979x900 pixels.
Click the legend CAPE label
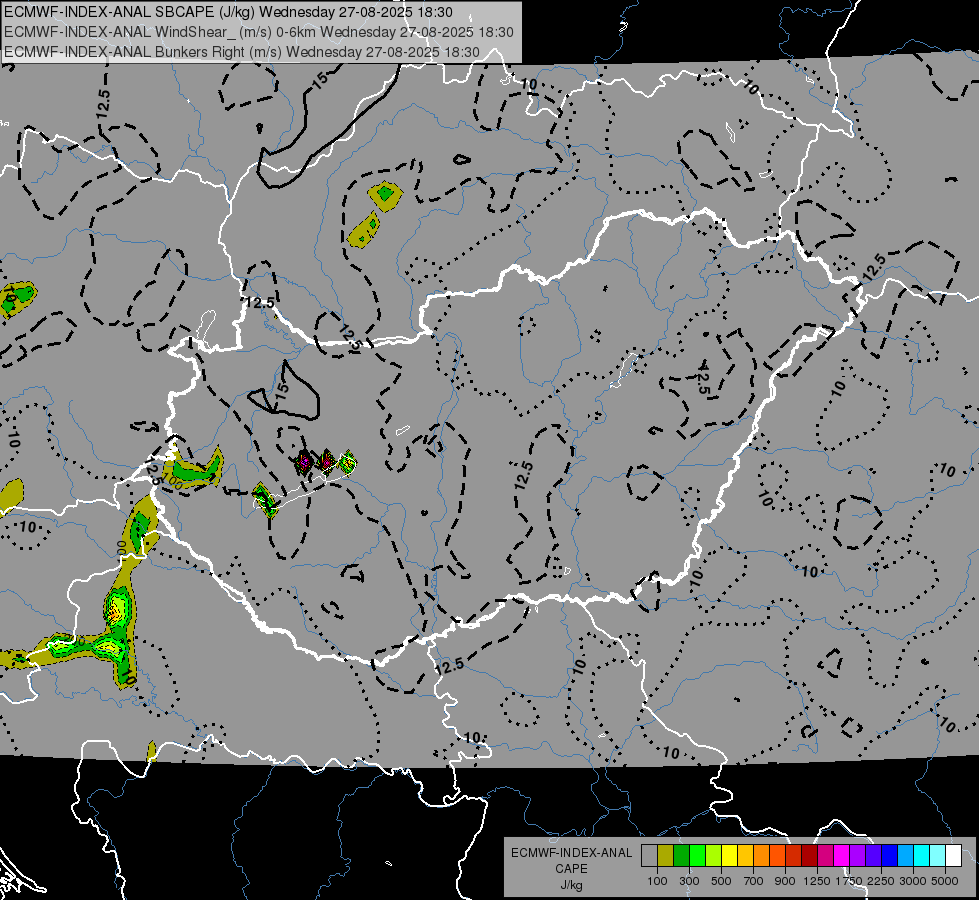pos(571,869)
